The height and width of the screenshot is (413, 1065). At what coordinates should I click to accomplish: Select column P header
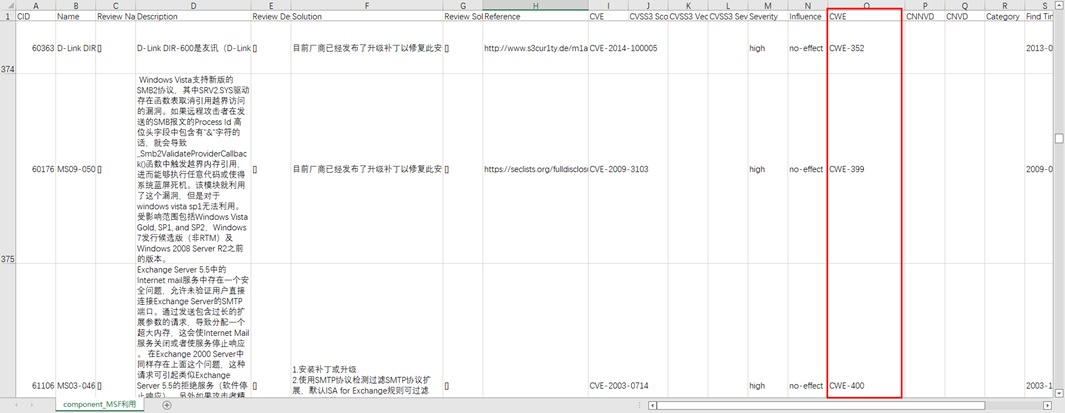click(924, 5)
